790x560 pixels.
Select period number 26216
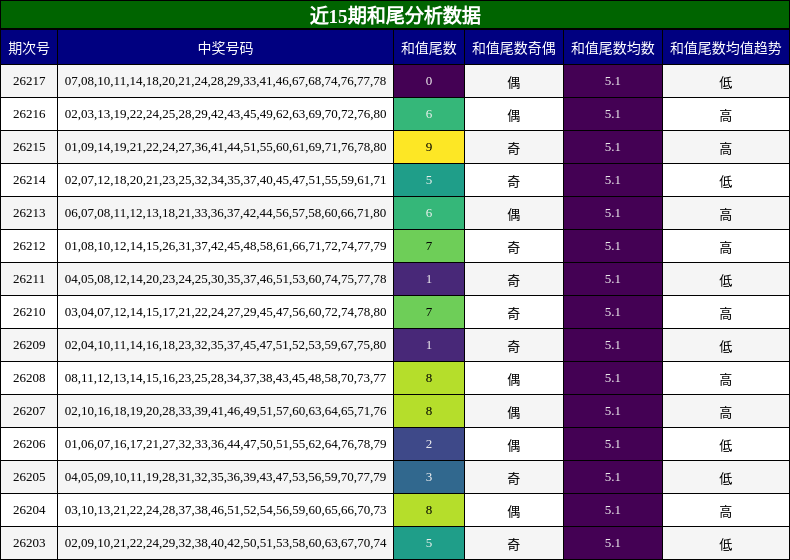tap(29, 114)
